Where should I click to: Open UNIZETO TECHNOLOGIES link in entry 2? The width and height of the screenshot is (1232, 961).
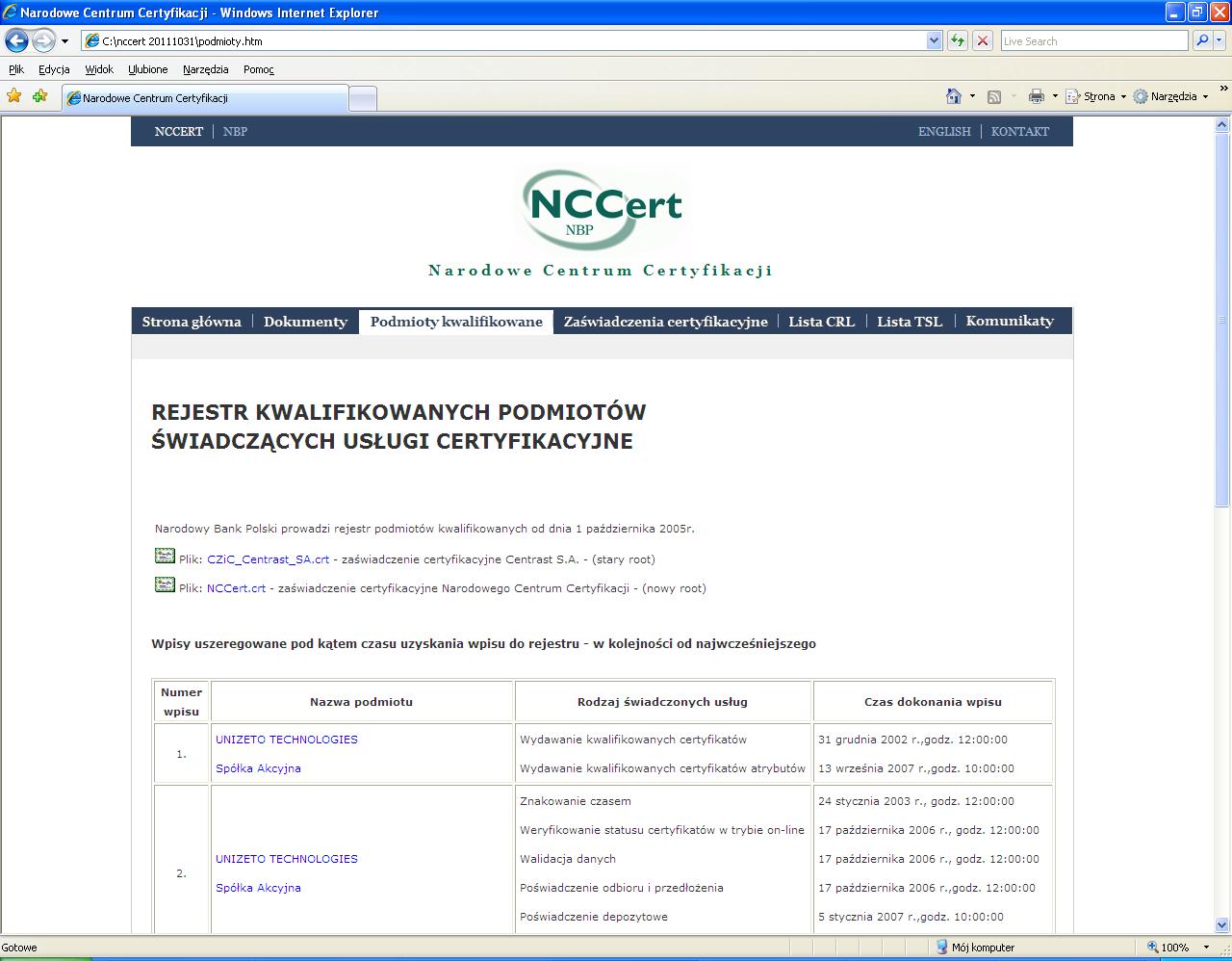[287, 859]
